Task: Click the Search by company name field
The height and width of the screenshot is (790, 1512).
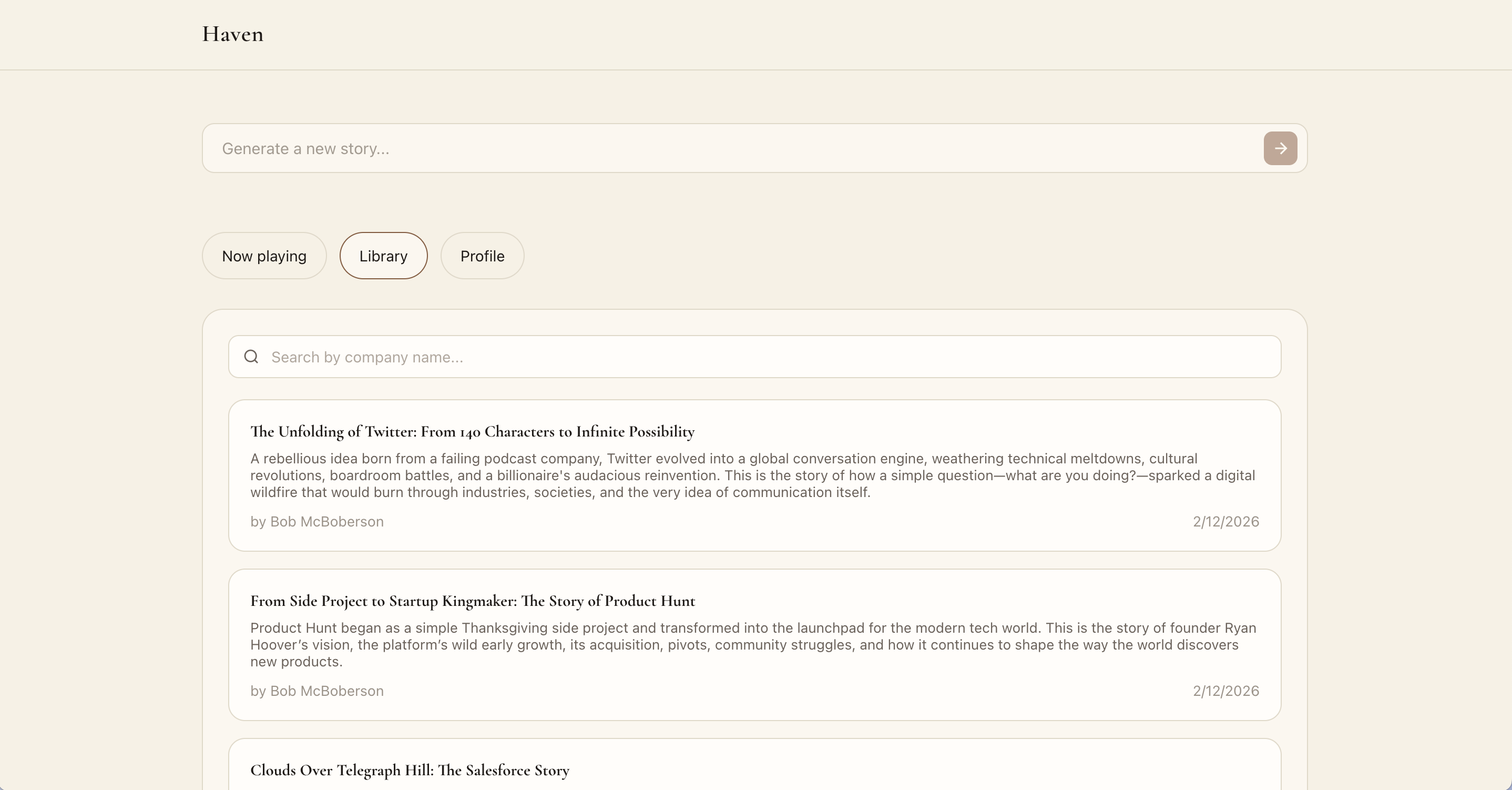Action: pos(763,357)
